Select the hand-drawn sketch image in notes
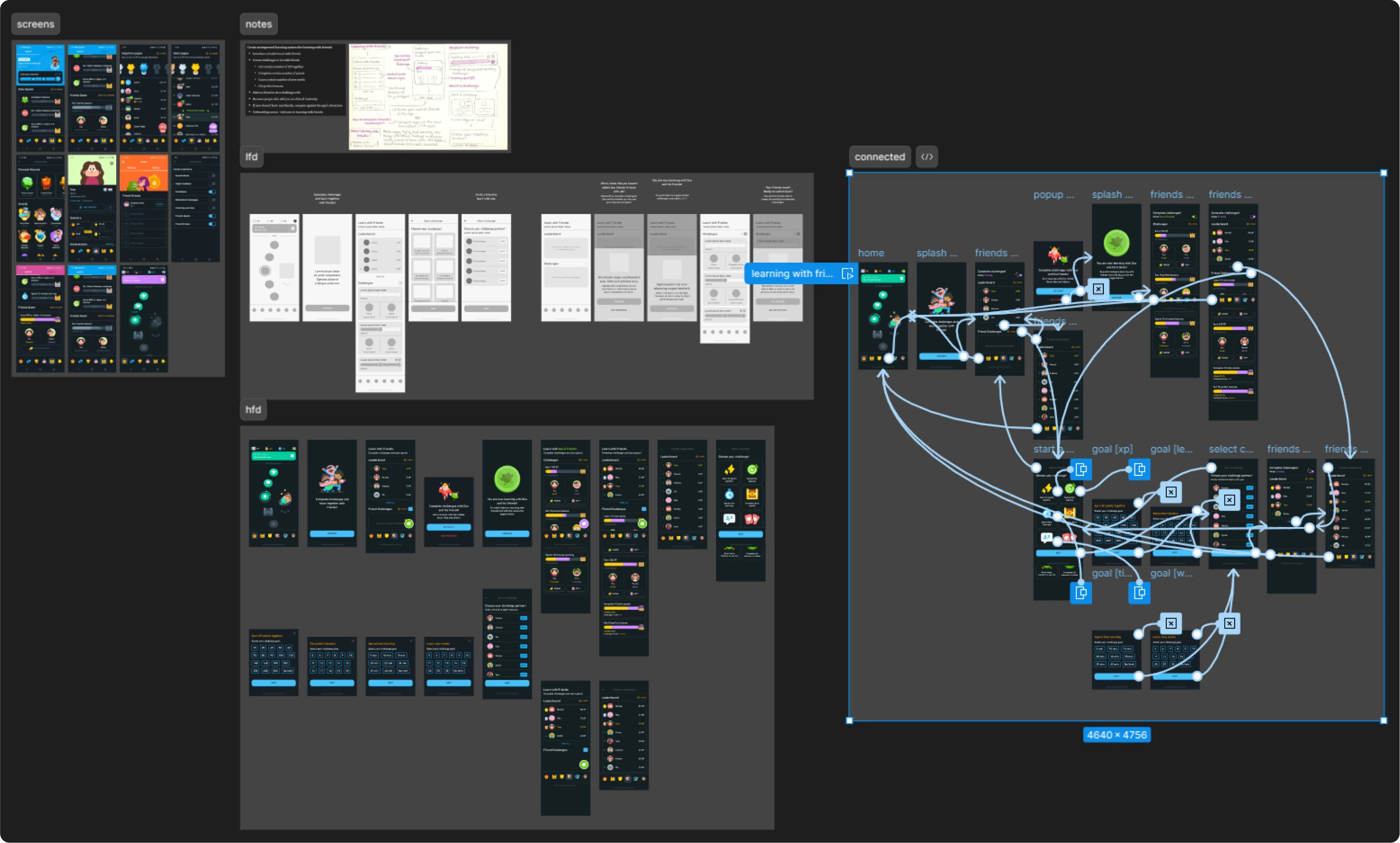This screenshot has height=843, width=1400. [x=428, y=97]
